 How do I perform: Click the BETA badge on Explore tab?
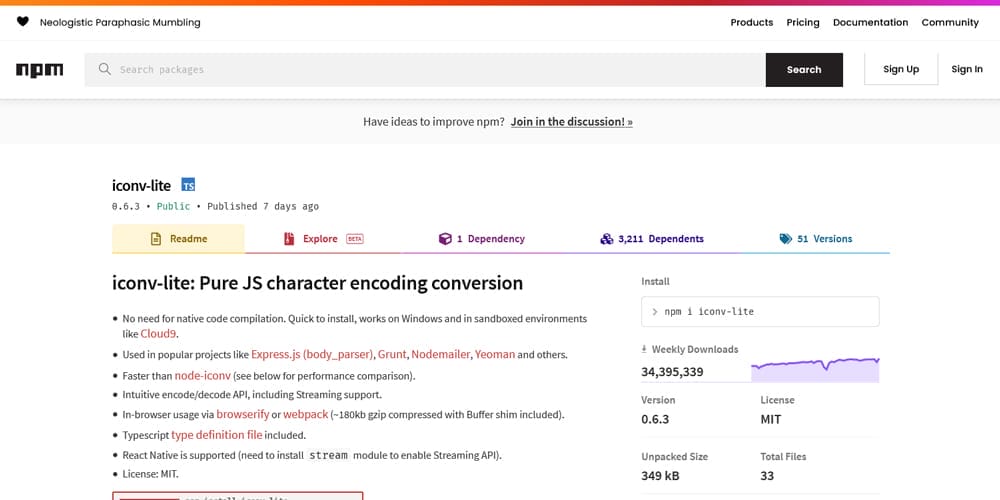point(355,239)
